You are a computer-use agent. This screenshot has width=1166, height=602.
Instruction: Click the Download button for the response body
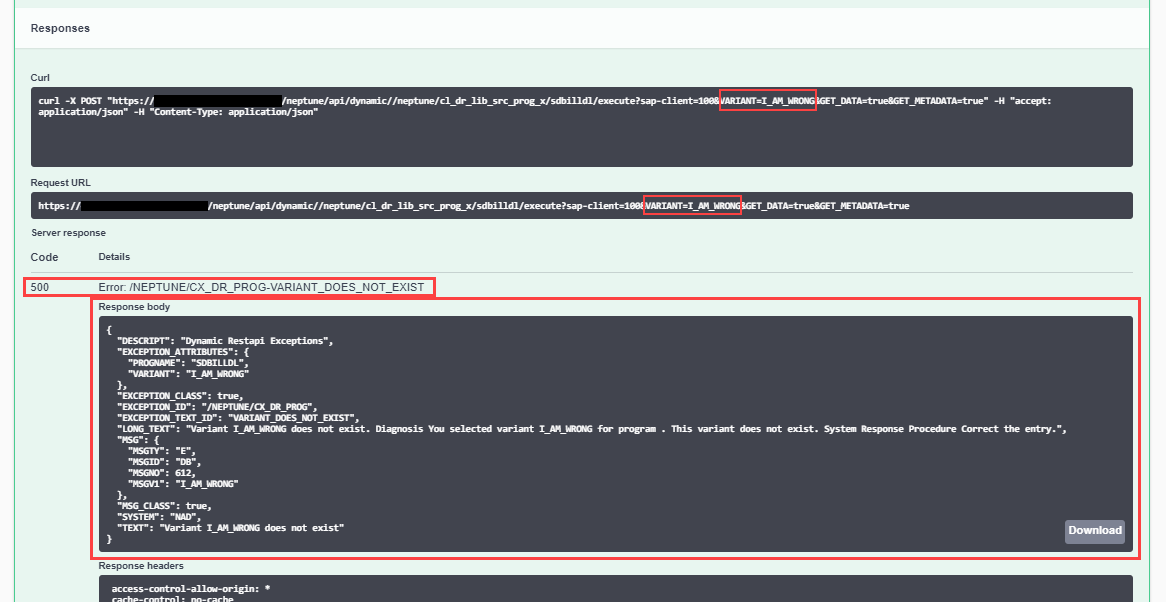pyautogui.click(x=1094, y=531)
